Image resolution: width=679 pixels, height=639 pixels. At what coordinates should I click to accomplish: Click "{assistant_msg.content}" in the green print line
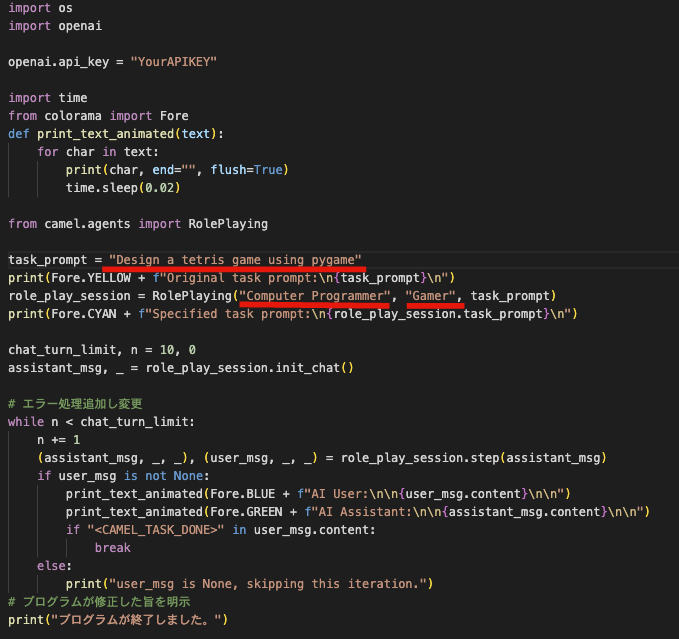pyautogui.click(x=527, y=512)
